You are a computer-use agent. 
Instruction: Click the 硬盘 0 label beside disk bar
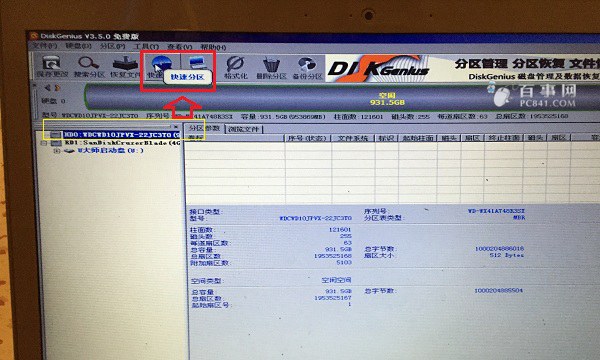pos(53,101)
